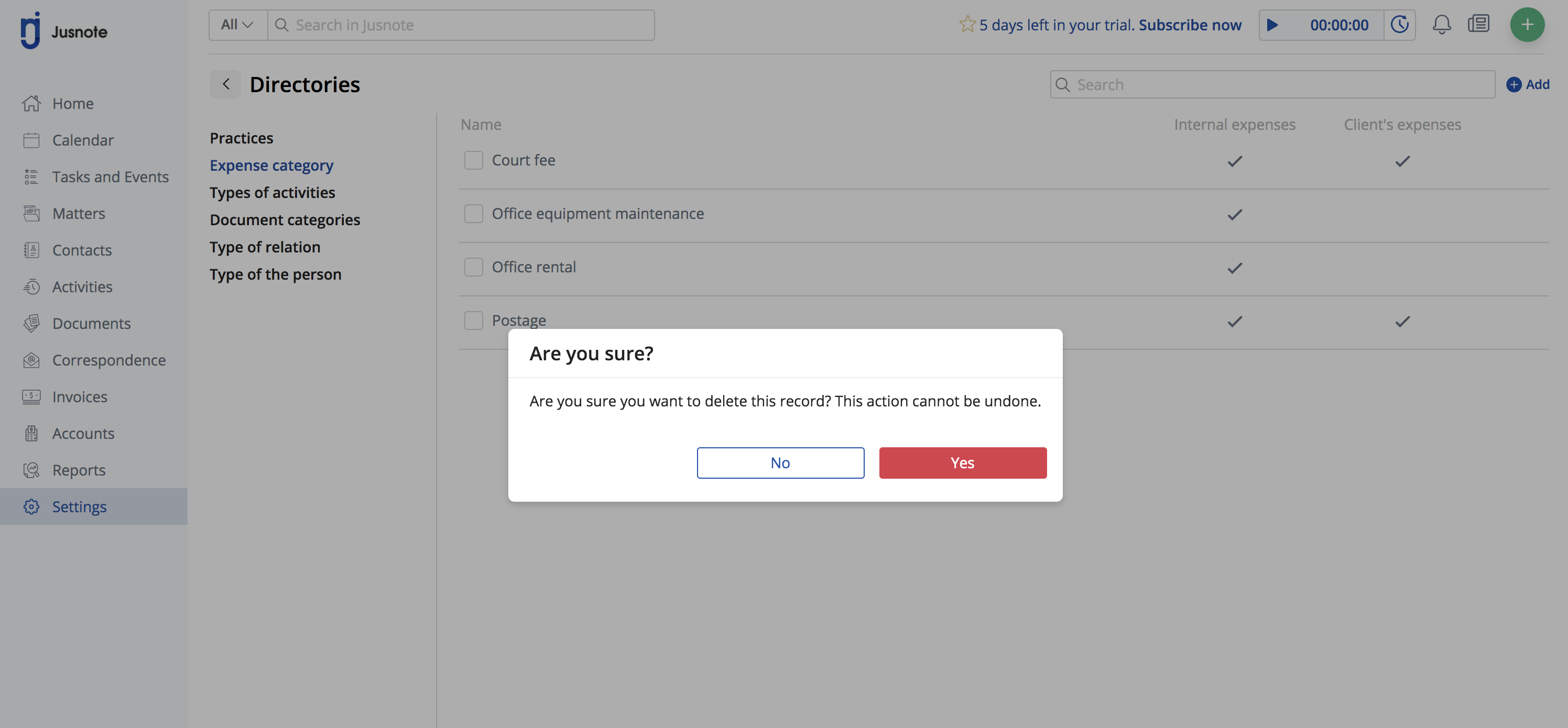This screenshot has height=728, width=1568.
Task: Focus the Search in Jusnote field
Action: pos(461,25)
